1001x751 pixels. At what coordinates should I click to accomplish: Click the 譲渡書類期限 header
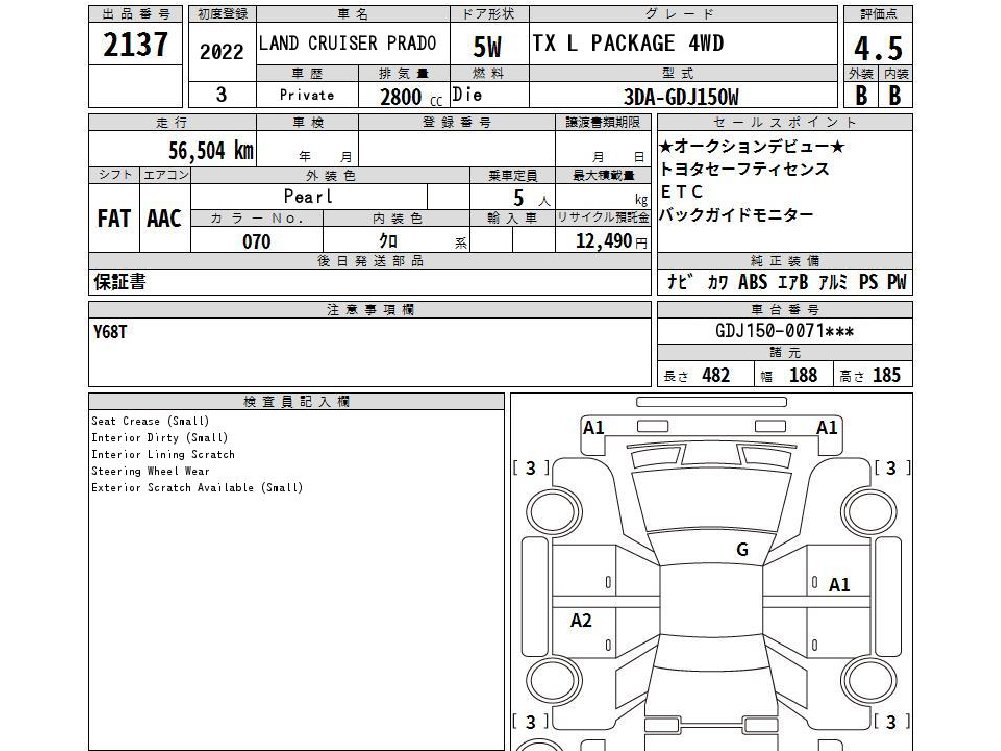[x=603, y=122]
